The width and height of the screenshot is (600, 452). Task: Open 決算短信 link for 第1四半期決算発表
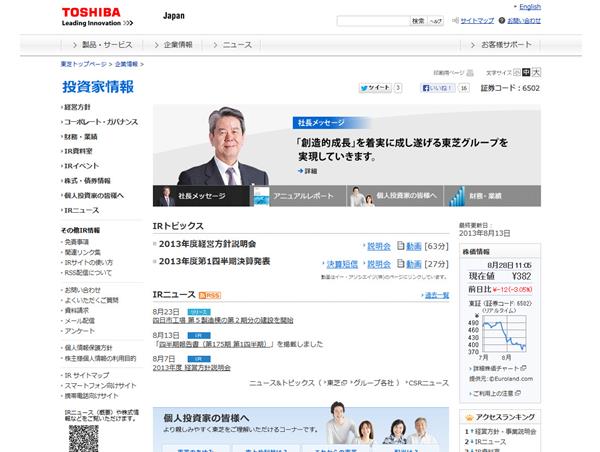click(342, 264)
